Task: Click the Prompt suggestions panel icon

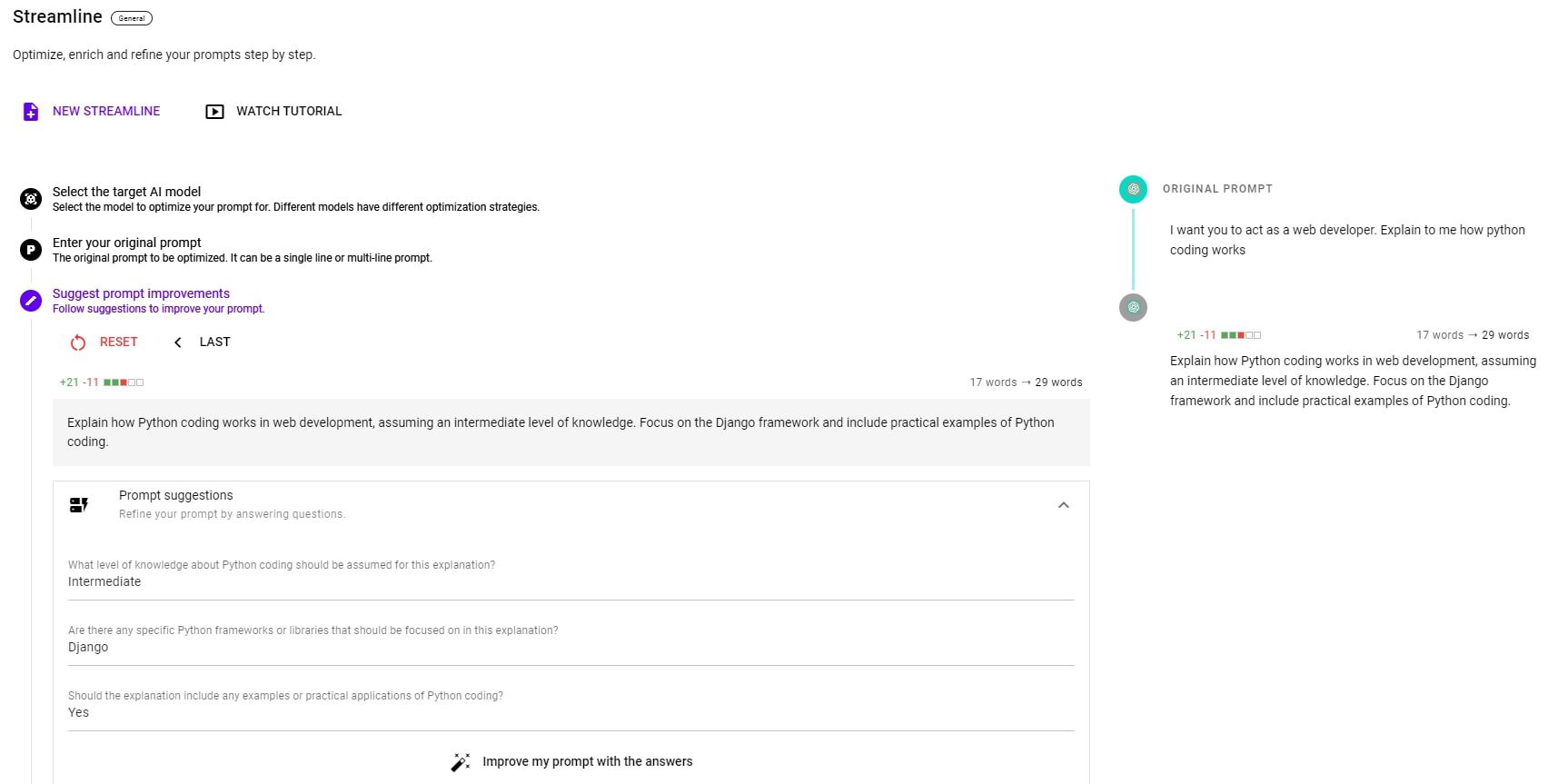Action: [x=79, y=505]
